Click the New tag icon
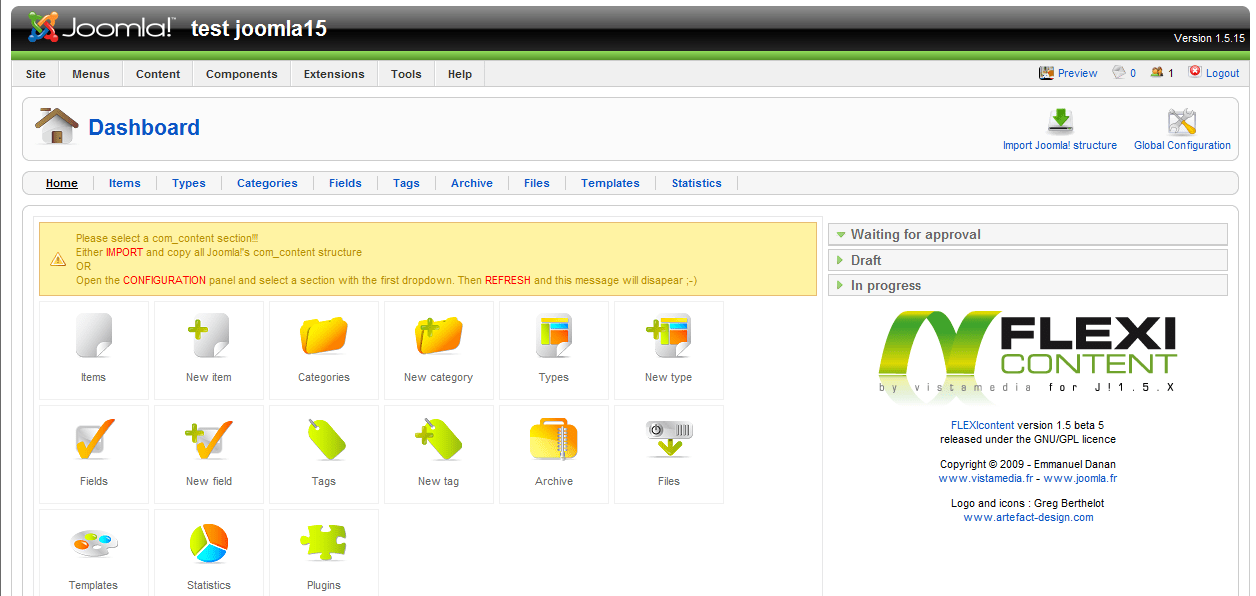 coord(439,440)
